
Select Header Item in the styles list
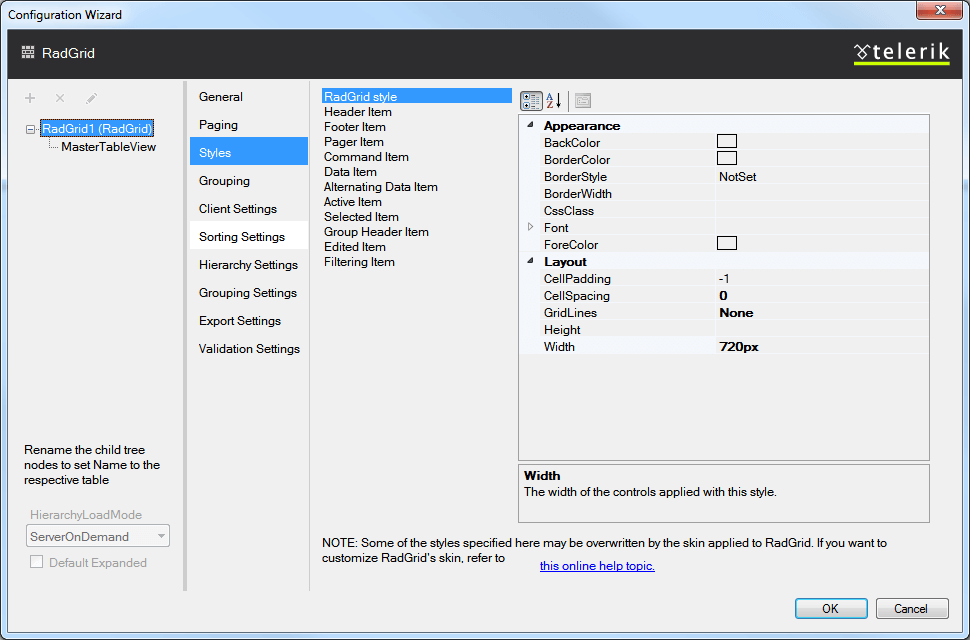(358, 112)
